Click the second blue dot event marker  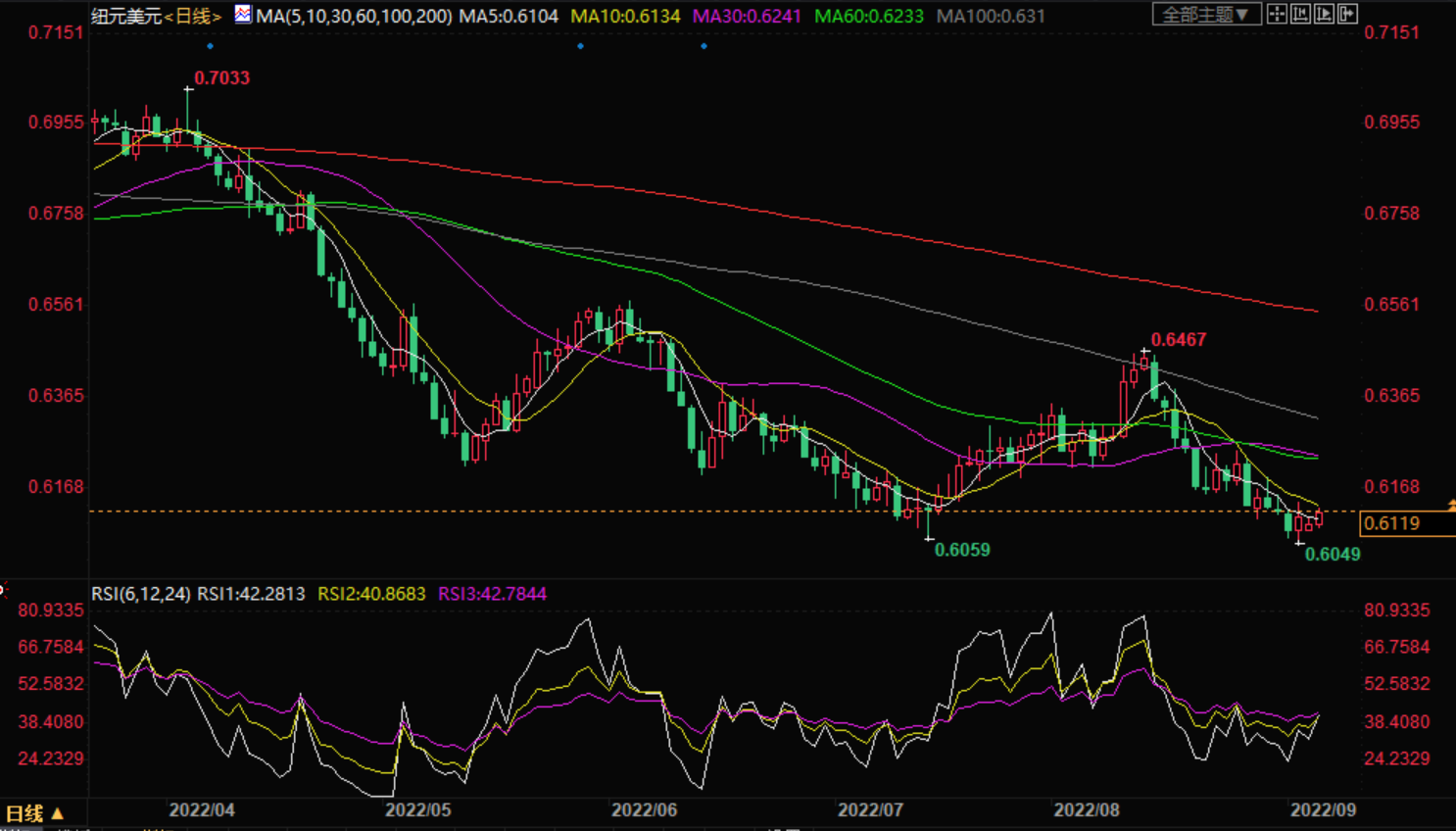(x=580, y=46)
